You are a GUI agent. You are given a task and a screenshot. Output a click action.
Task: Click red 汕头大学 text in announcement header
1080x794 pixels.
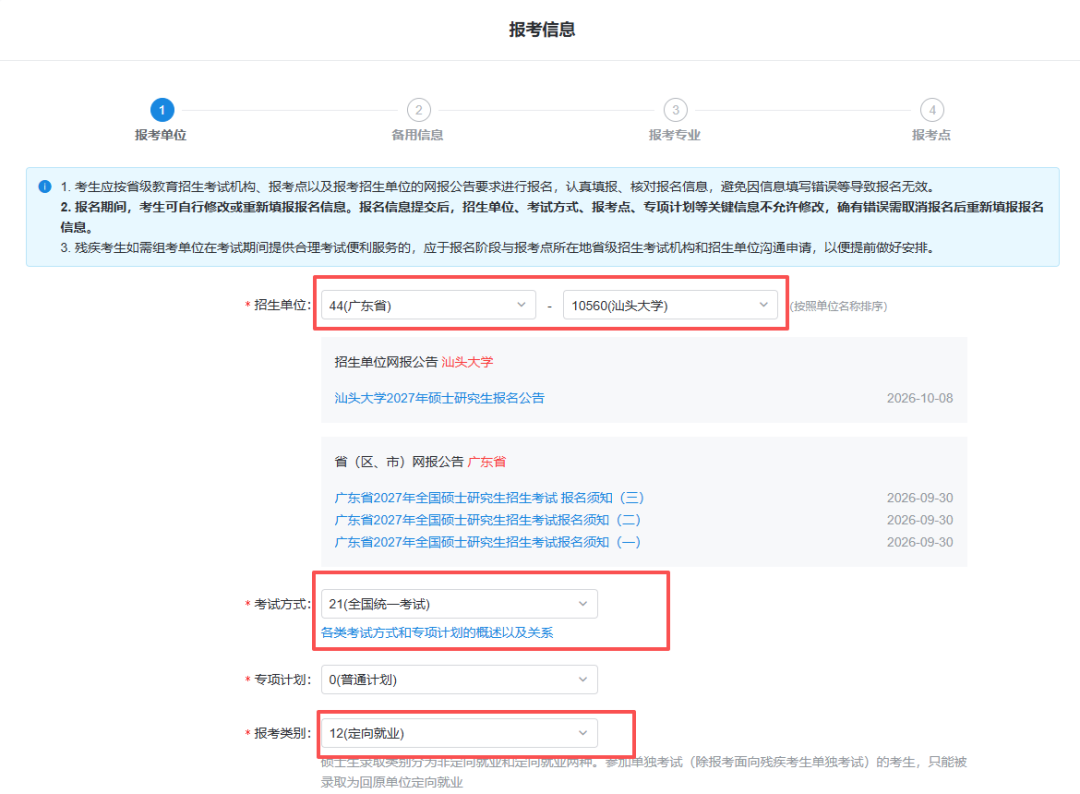coord(468,362)
